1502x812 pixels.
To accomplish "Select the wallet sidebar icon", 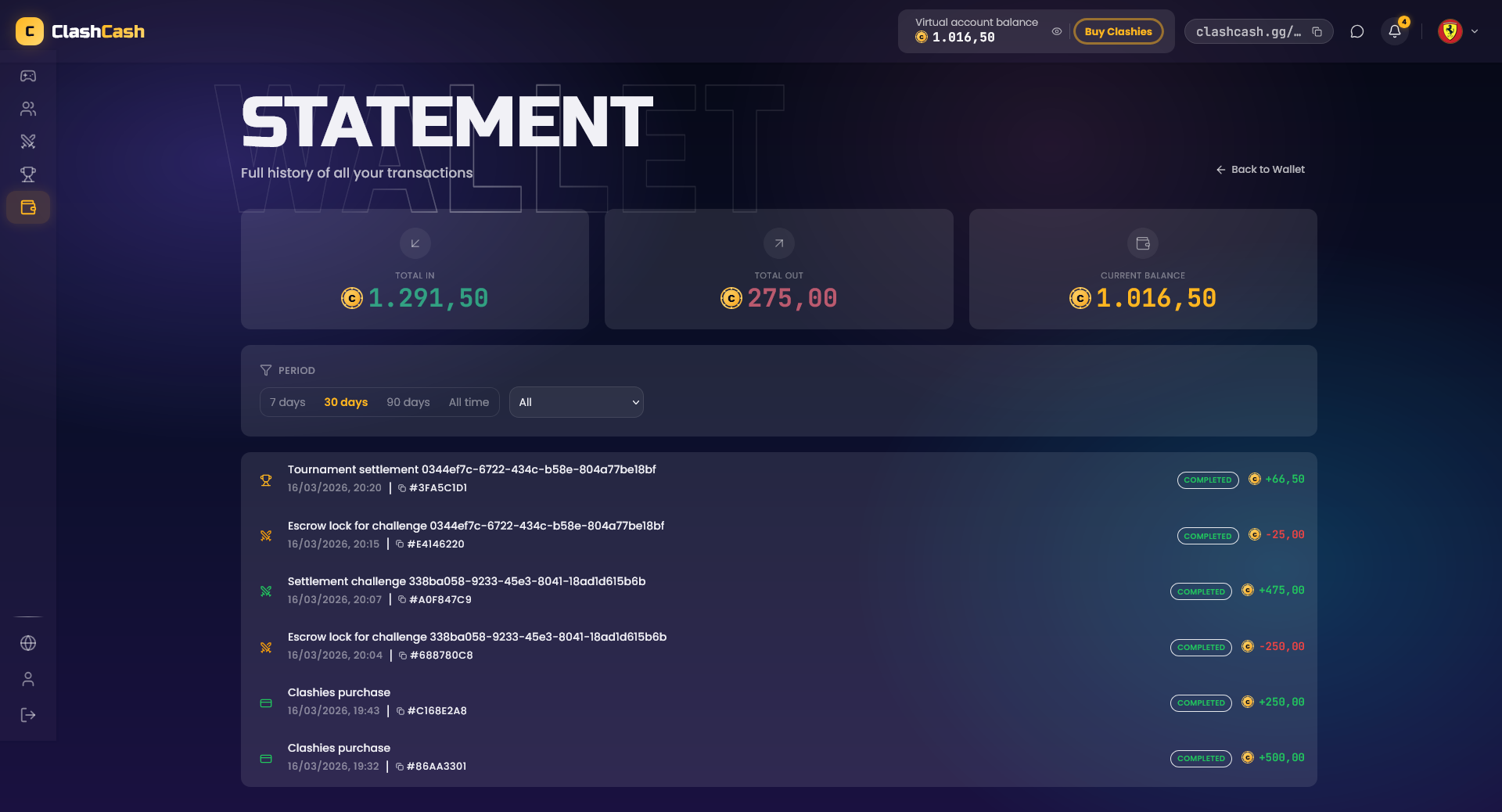I will (x=28, y=207).
